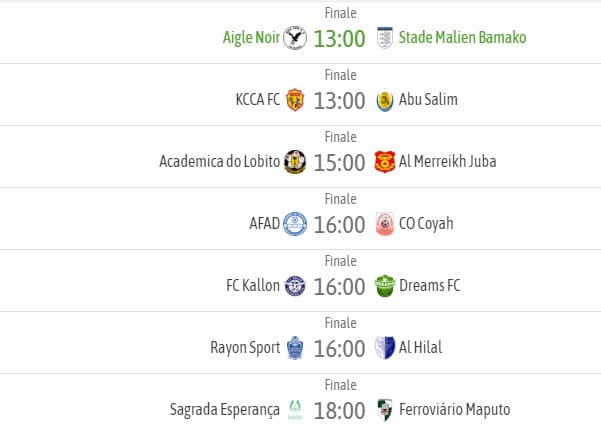
Task: Open the FC Kallon club badge
Action: point(295,286)
